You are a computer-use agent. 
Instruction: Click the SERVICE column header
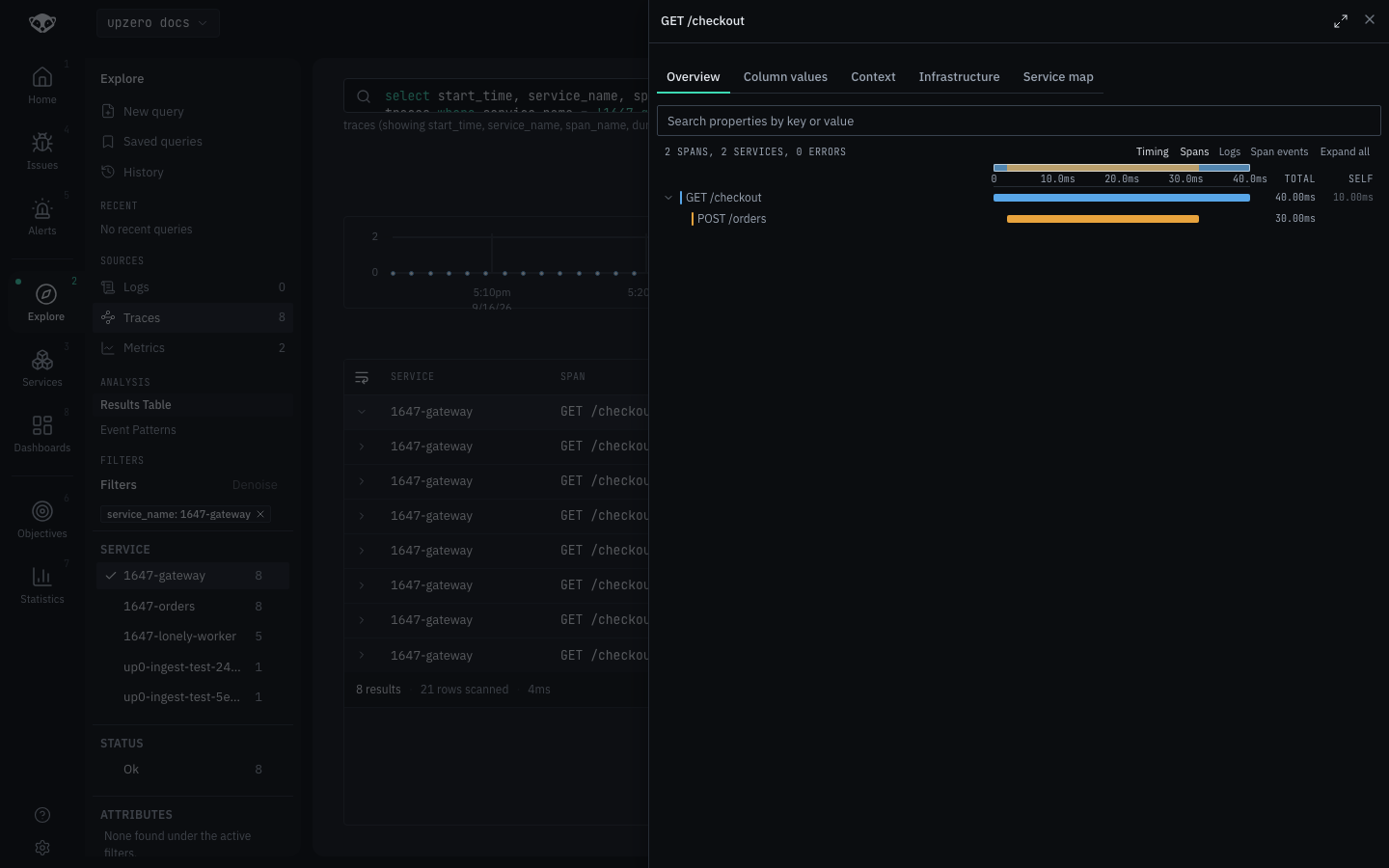[x=412, y=377]
